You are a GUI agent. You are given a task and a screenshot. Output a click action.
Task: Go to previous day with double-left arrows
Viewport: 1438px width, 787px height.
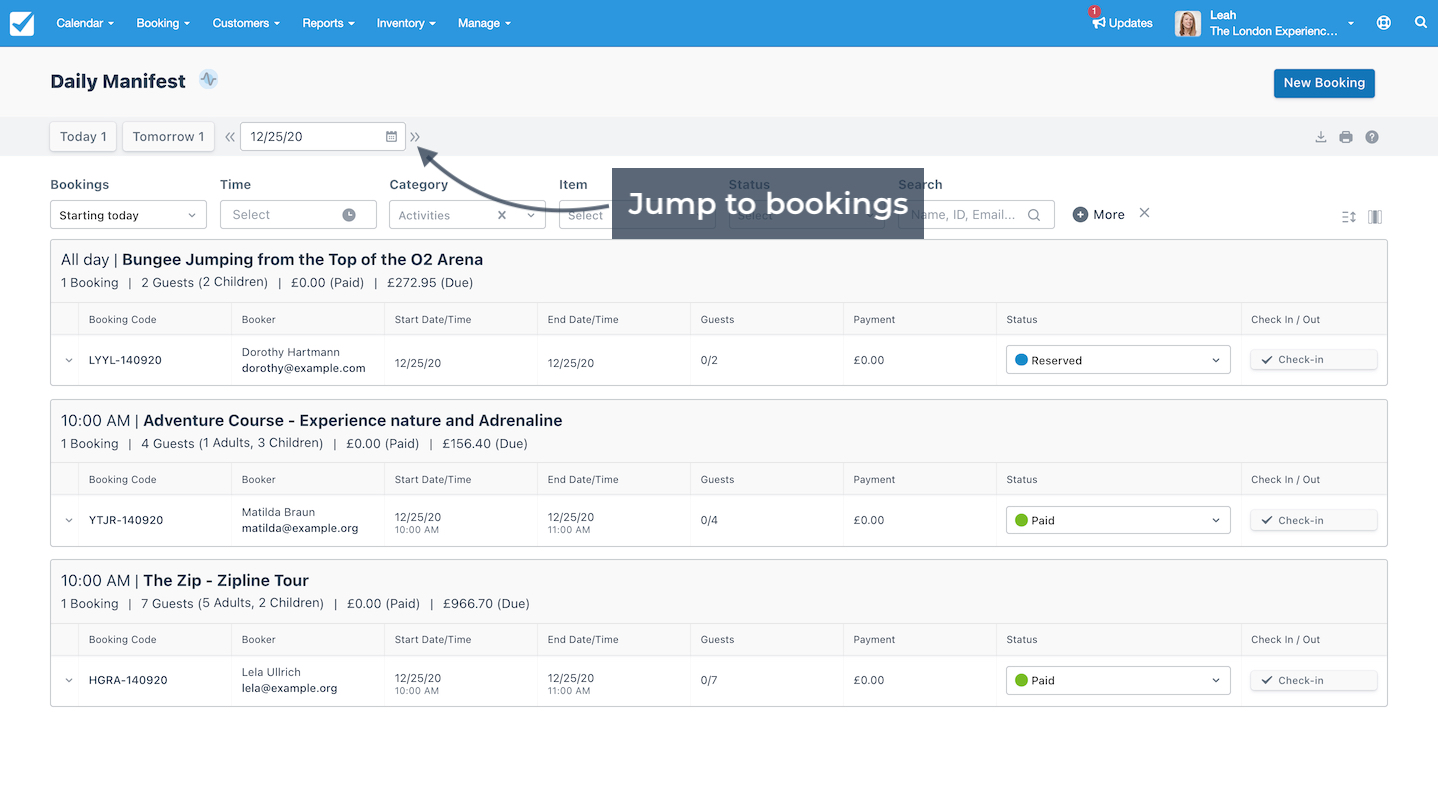point(230,137)
